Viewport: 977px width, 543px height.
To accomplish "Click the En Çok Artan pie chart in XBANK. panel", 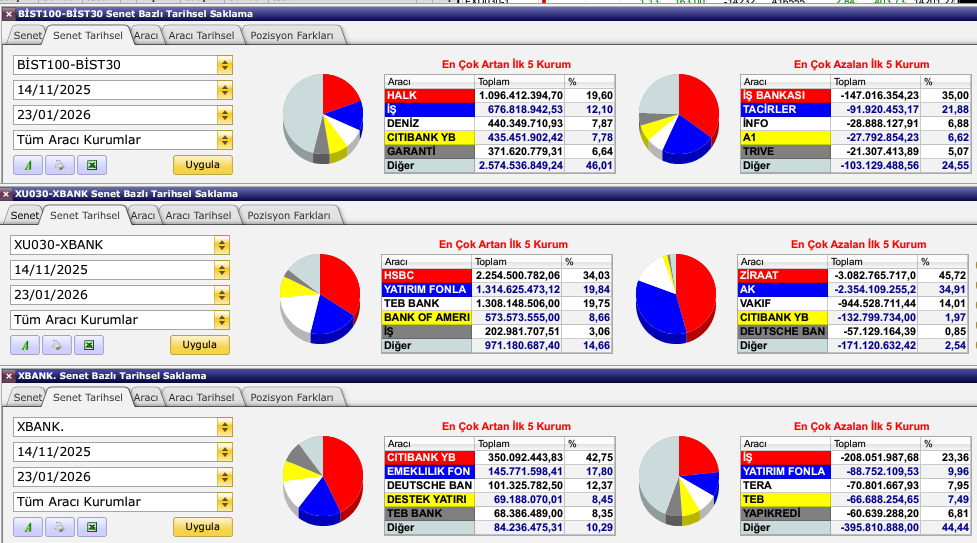I will tap(322, 478).
